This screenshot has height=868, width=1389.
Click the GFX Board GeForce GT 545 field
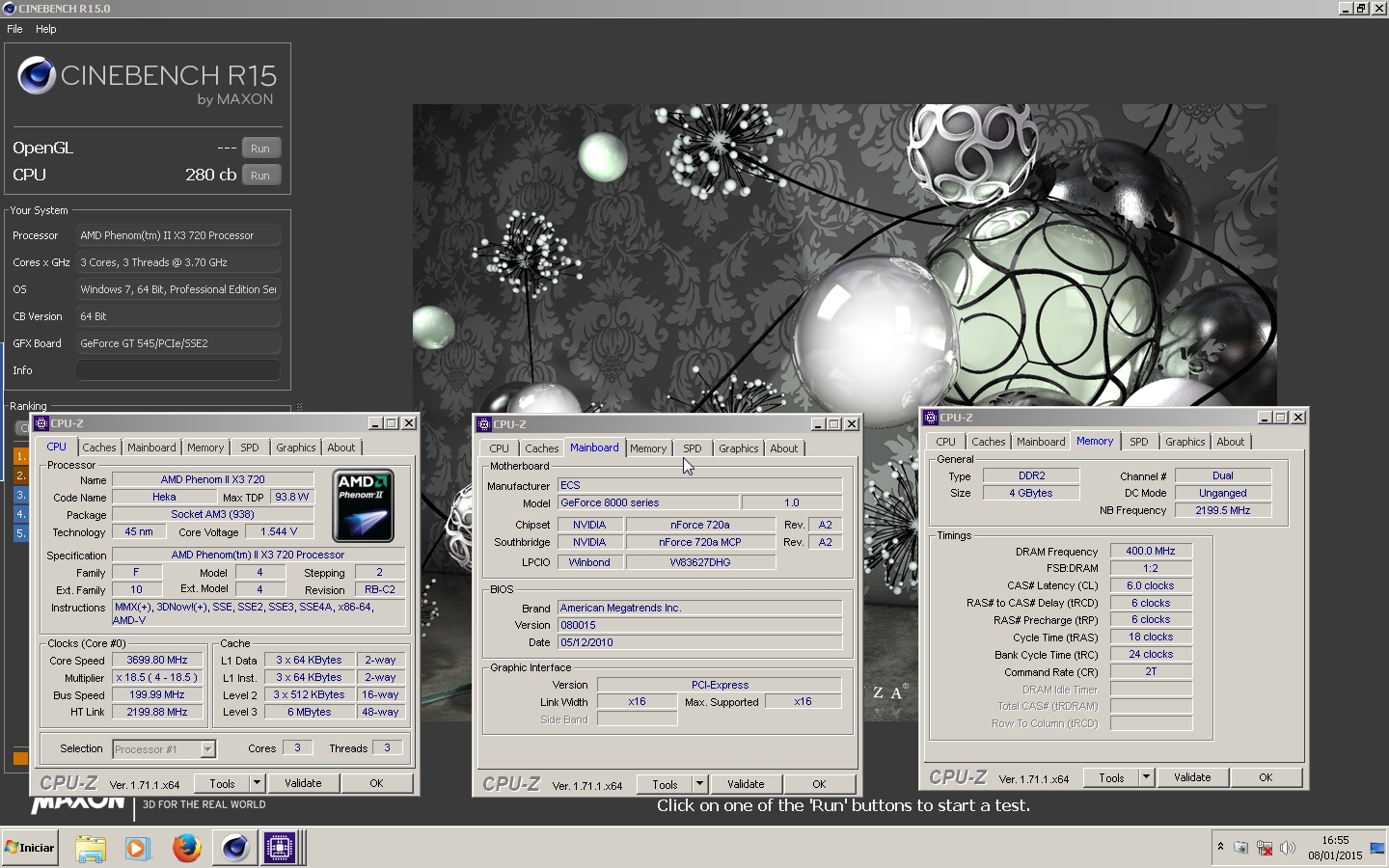click(178, 343)
